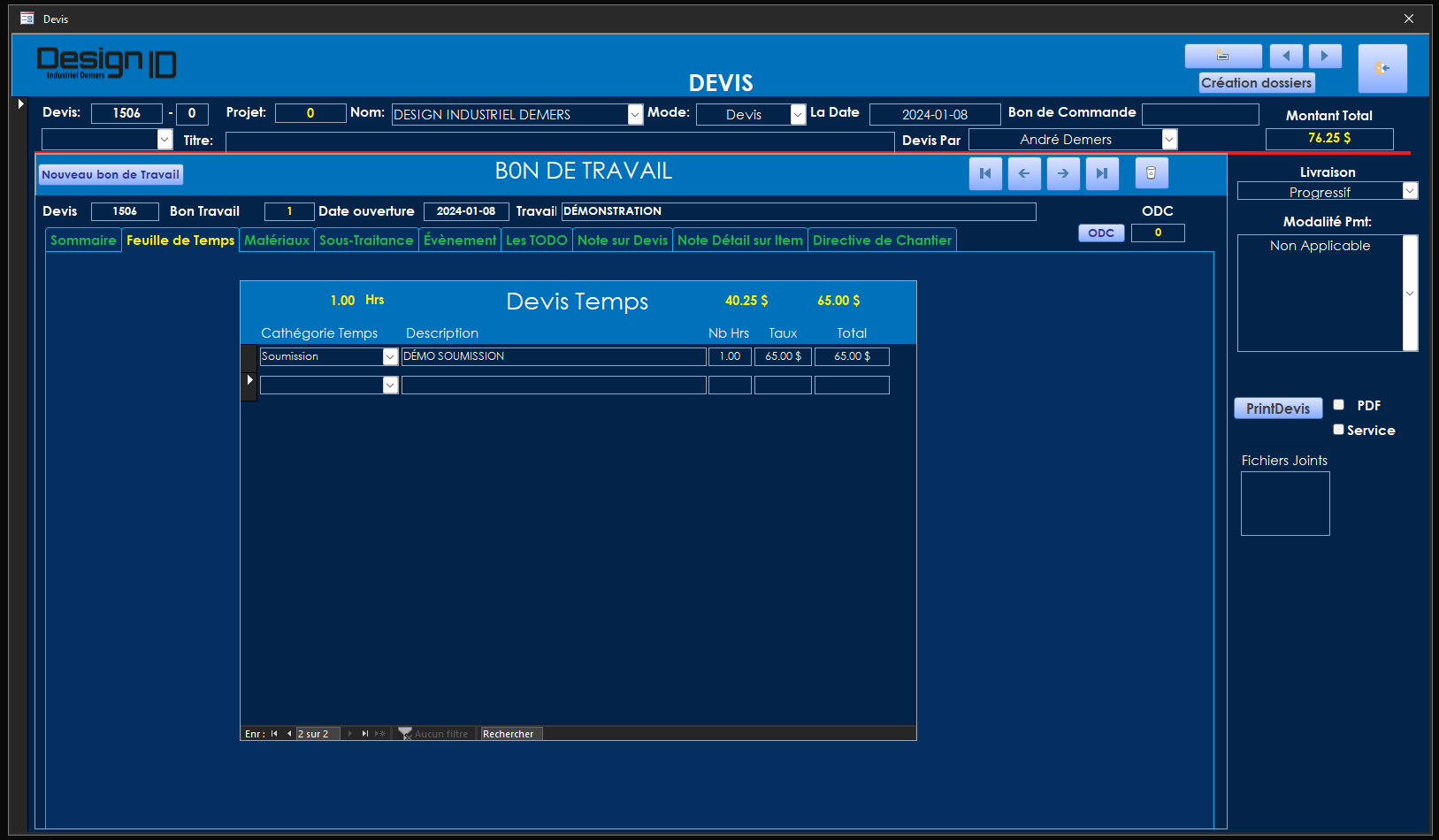The width and height of the screenshot is (1439, 840).
Task: Jump to first bon de travail record
Action: pyautogui.click(x=985, y=173)
